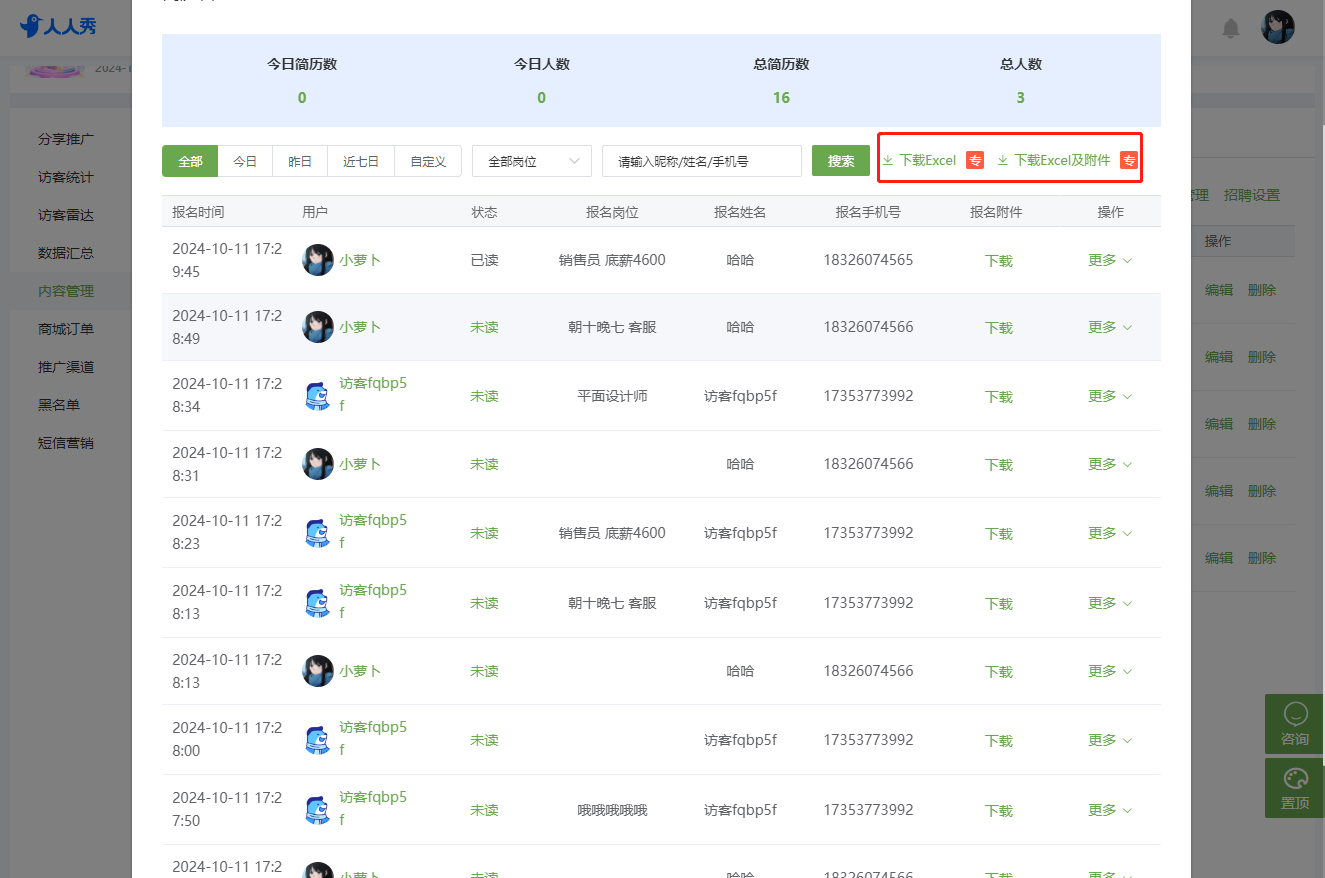Download attachment in 平面设计师 row
1325x878 pixels.
(999, 396)
